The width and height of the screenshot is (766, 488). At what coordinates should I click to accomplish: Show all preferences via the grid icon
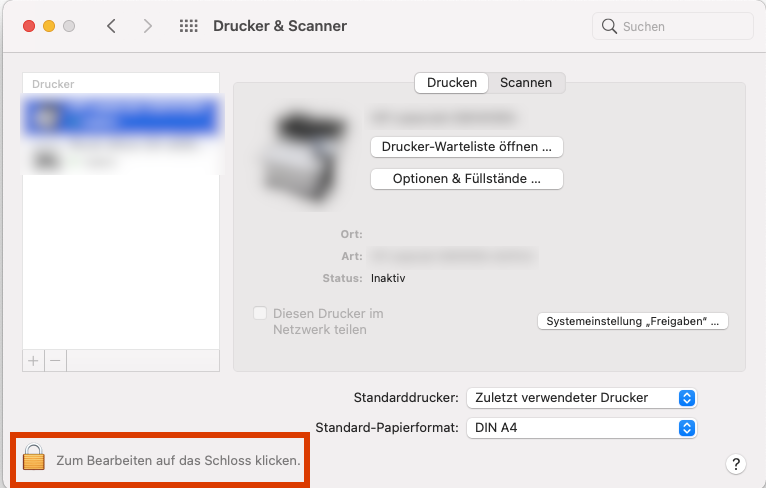189,26
